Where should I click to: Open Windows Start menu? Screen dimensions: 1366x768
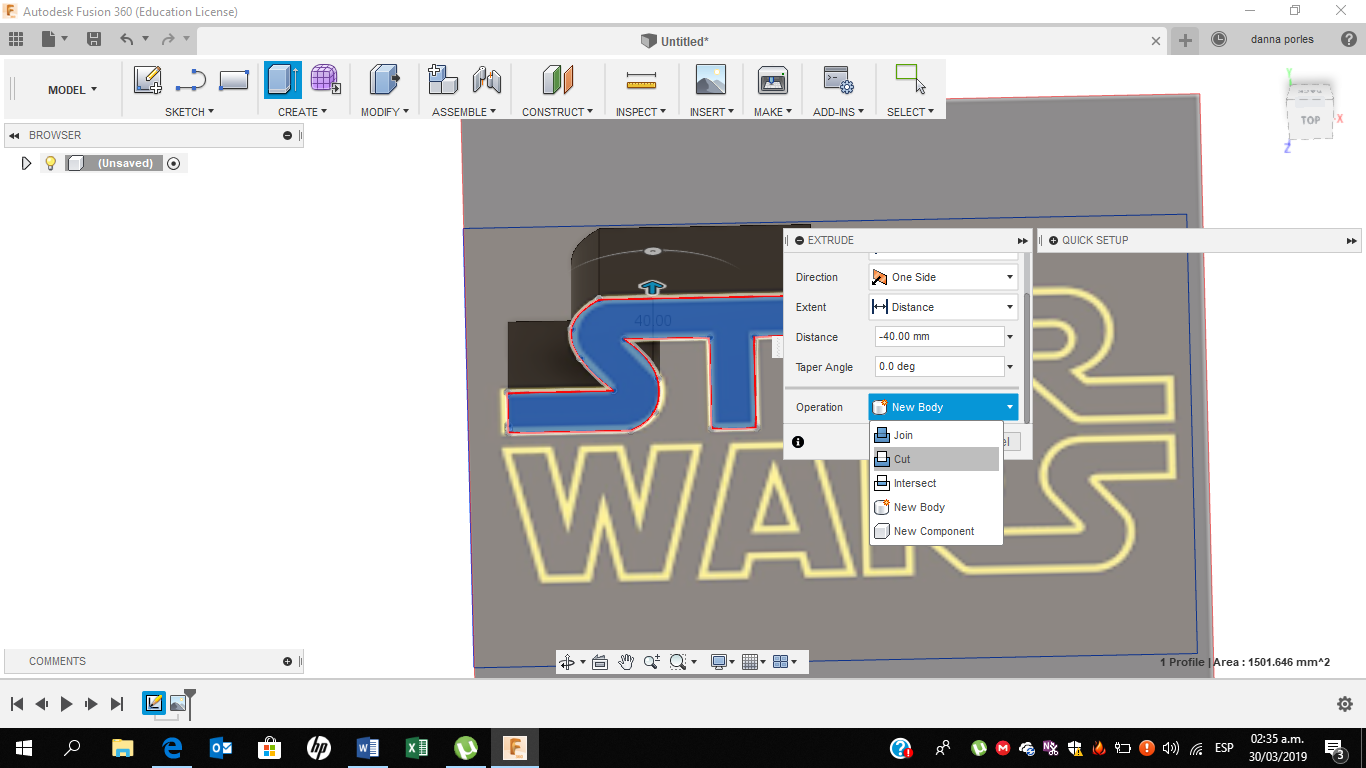pos(24,747)
